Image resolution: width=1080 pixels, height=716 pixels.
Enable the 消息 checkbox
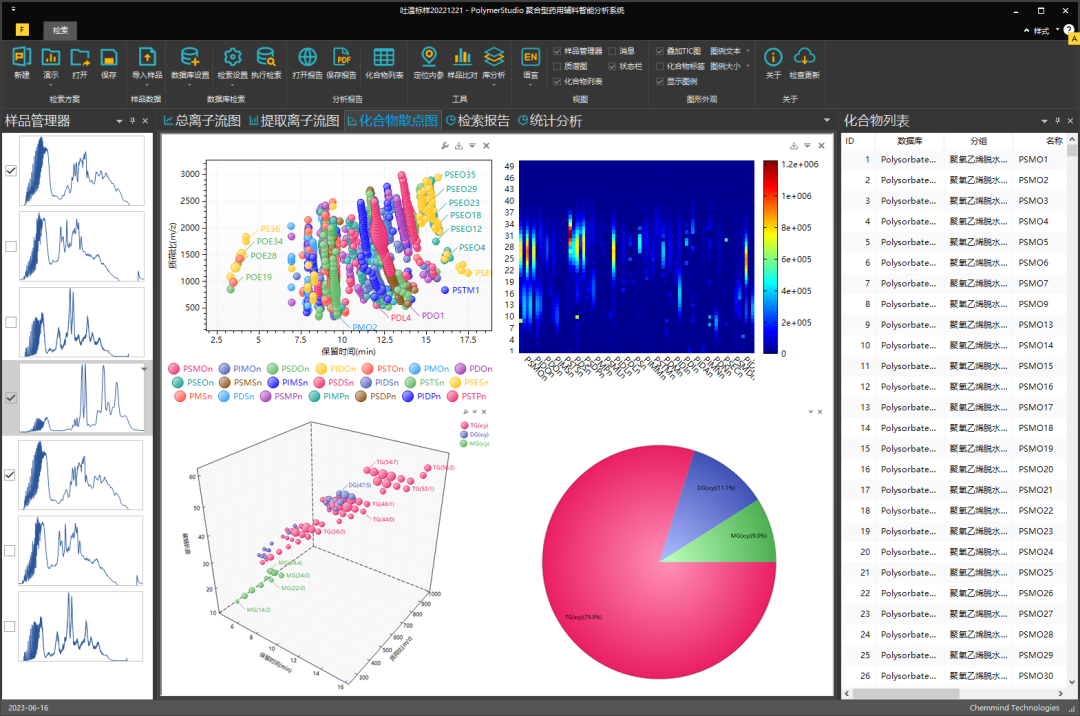612,51
